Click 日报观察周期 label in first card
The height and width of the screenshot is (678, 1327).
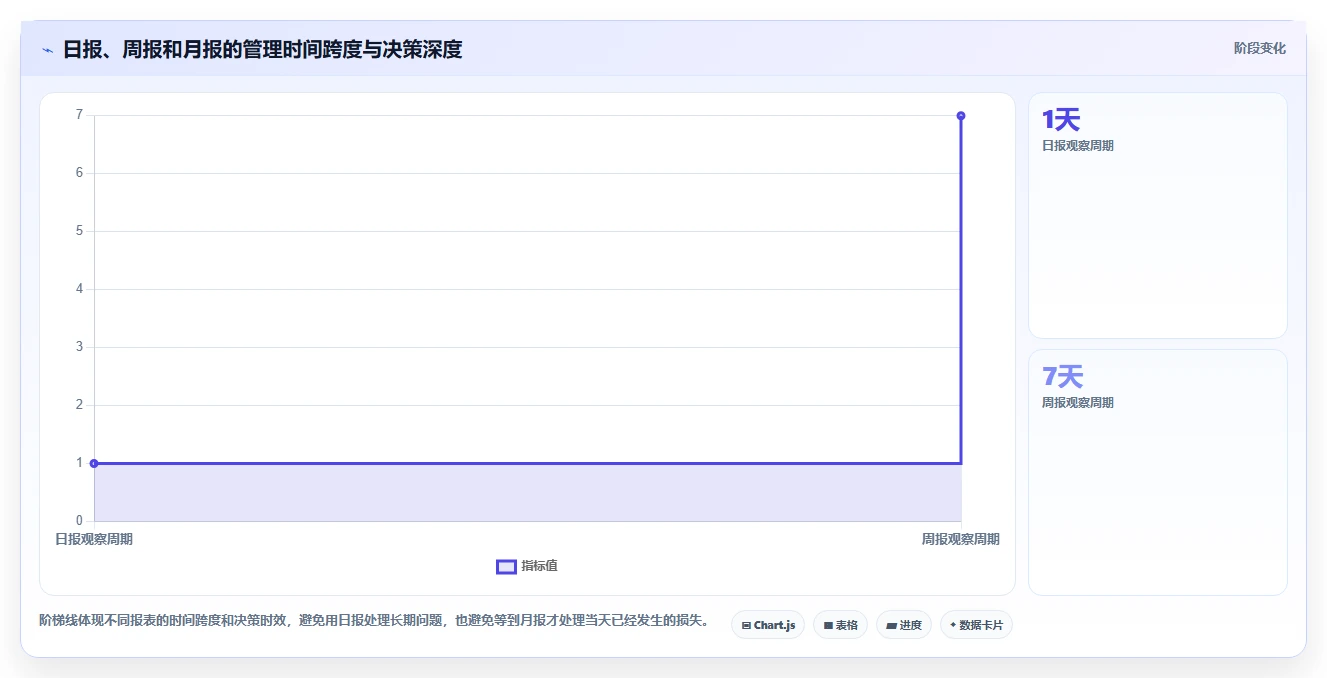tap(1078, 146)
